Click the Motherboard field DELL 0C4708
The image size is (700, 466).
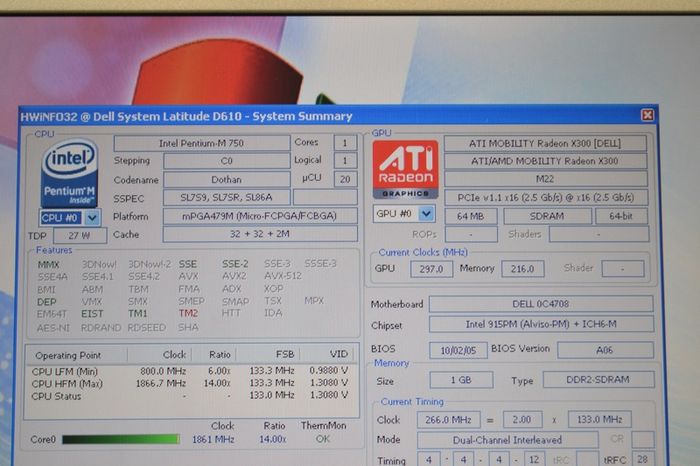coord(541,304)
